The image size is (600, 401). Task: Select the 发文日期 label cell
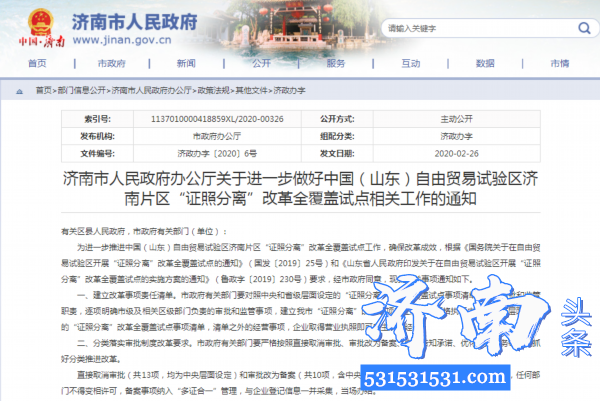pyautogui.click(x=337, y=153)
